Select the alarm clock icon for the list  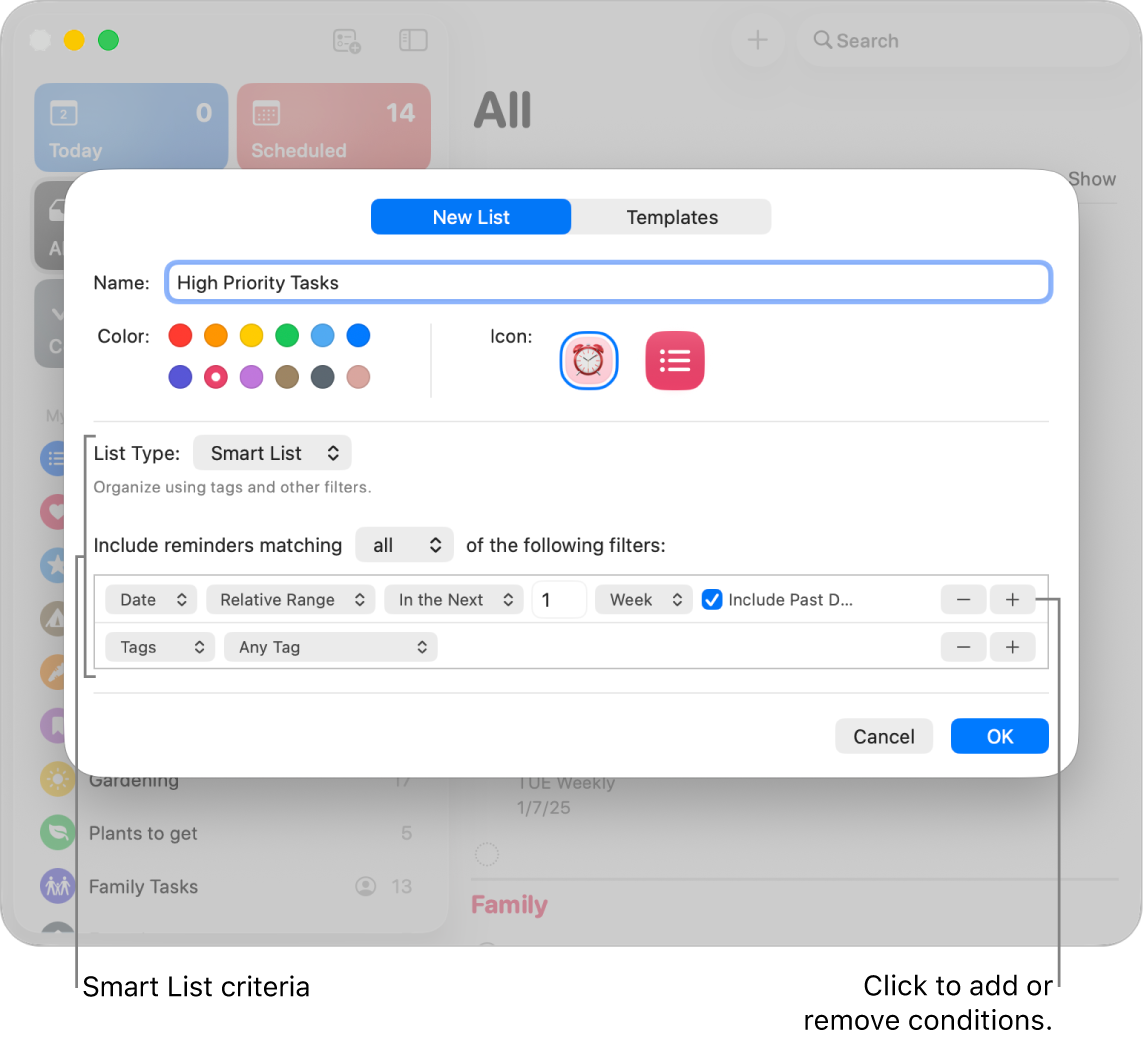(588, 360)
